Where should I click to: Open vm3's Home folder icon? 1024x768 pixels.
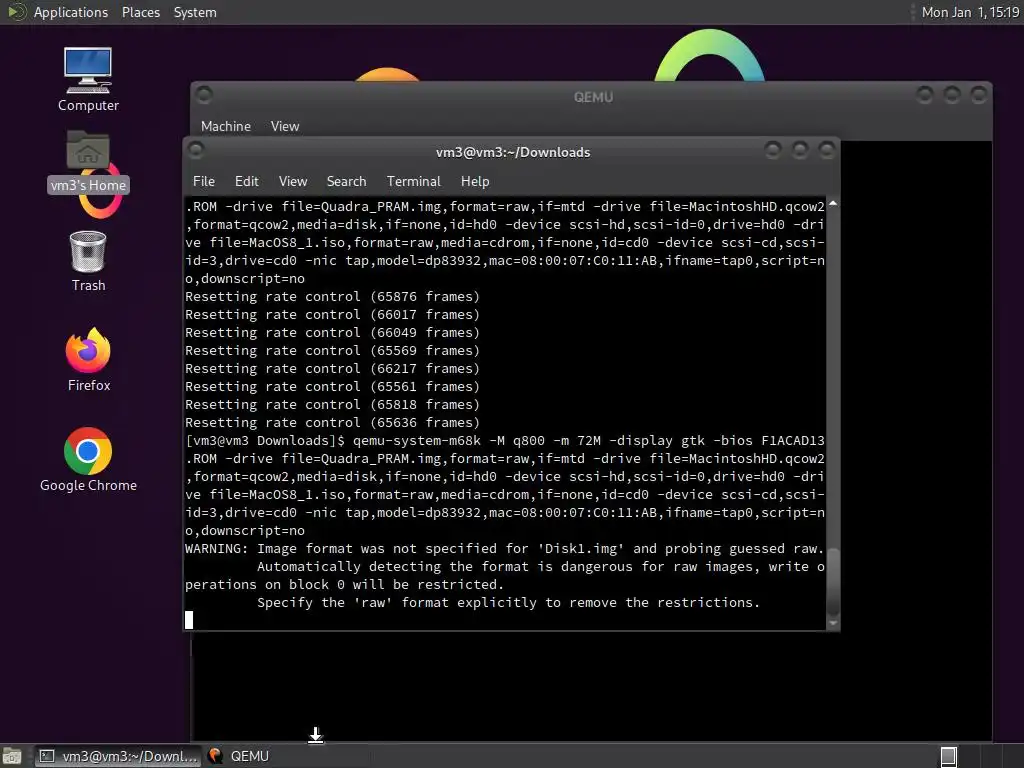pyautogui.click(x=88, y=161)
